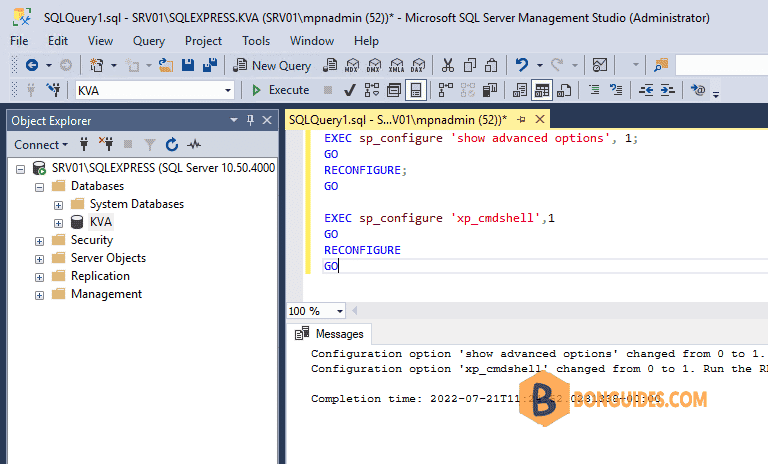Click the Paste clipboard icon
Screen dimensions: 768x464
click(x=491, y=65)
